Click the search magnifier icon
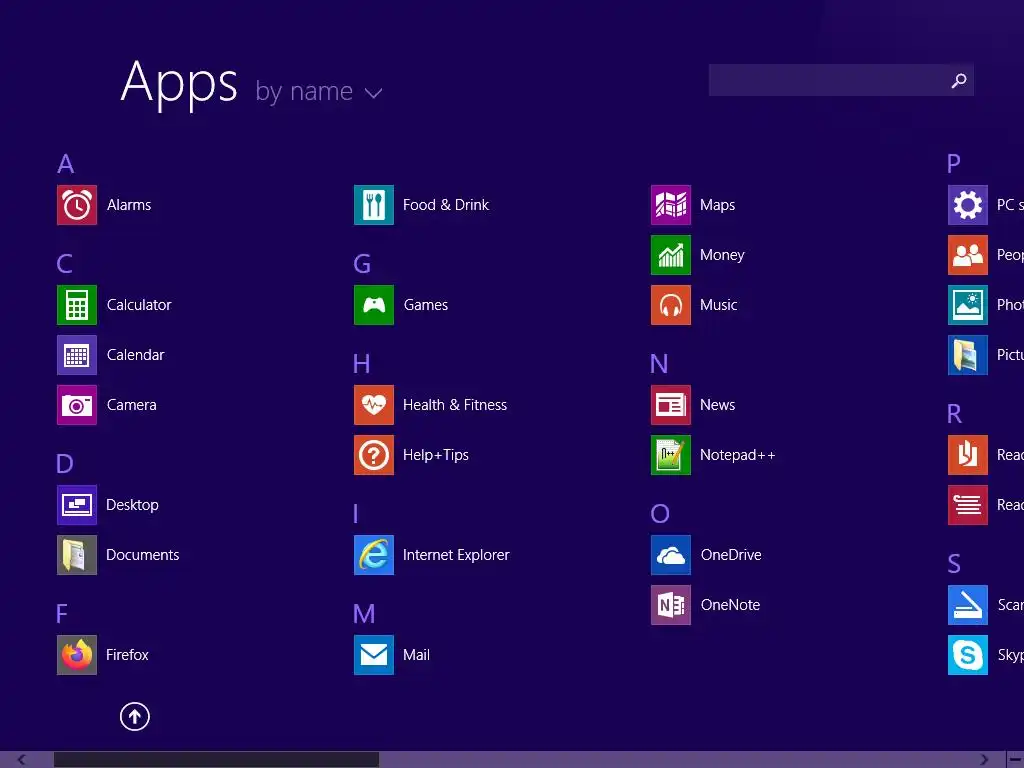Image resolution: width=1024 pixels, height=768 pixels. (x=959, y=80)
